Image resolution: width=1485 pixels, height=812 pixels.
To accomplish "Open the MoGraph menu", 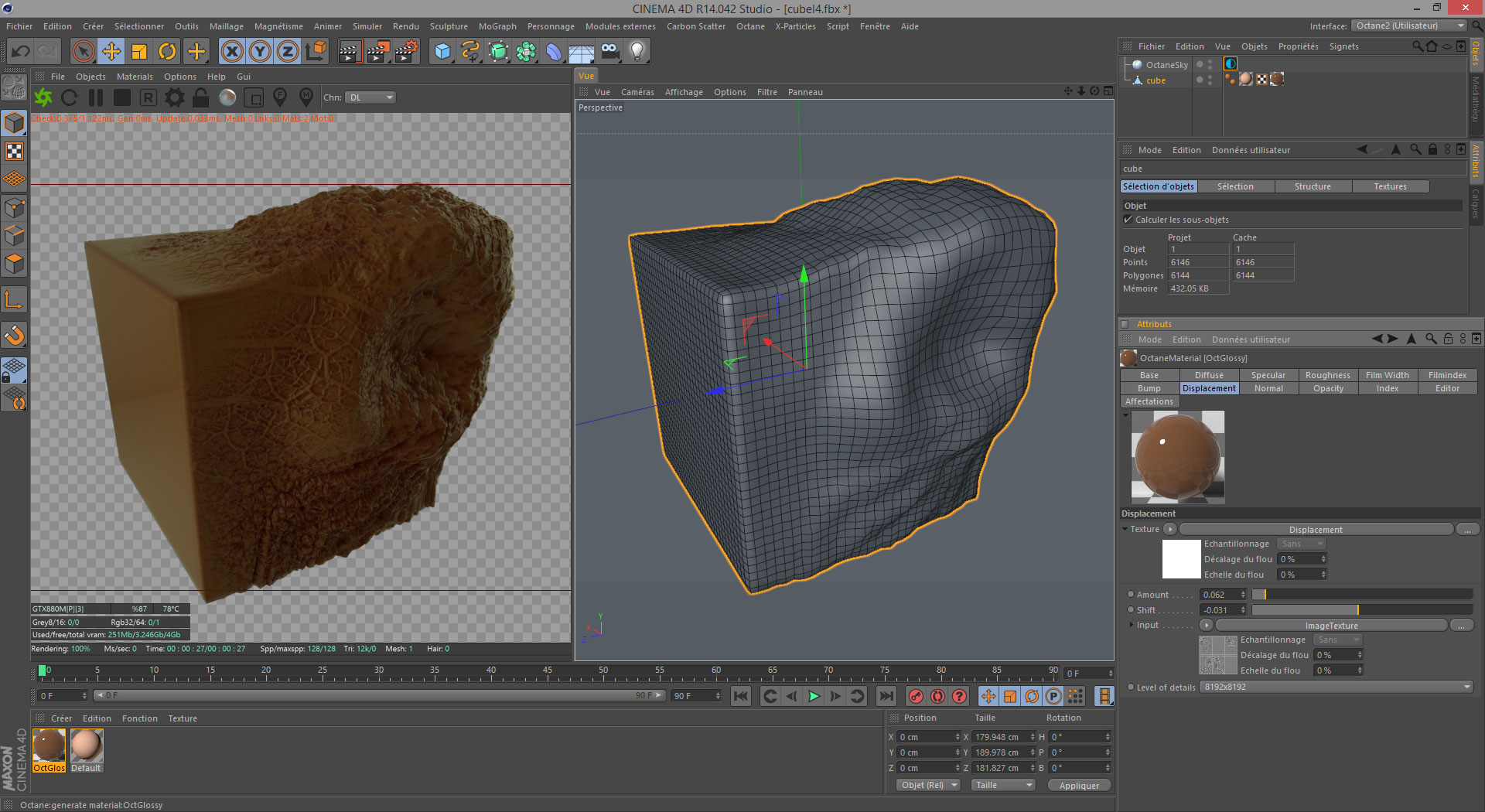I will pos(497,26).
